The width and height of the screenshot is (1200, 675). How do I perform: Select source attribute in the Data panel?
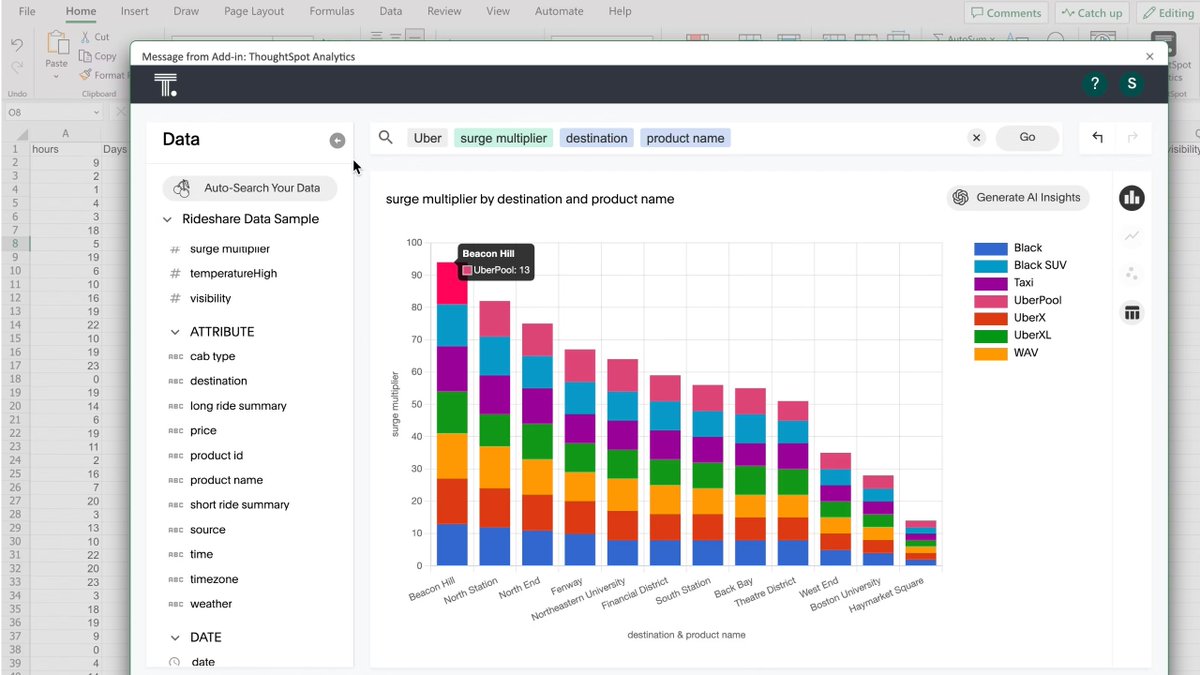pos(208,530)
